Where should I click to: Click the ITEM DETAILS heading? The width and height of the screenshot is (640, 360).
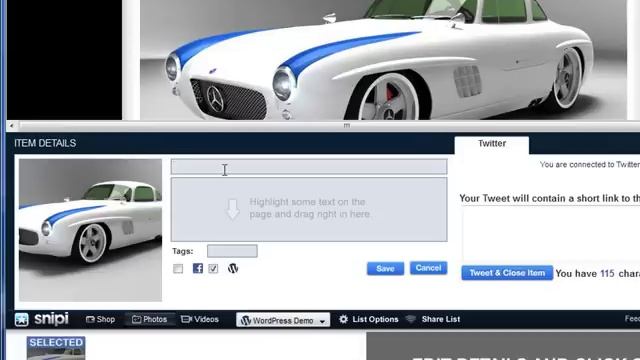[45, 143]
